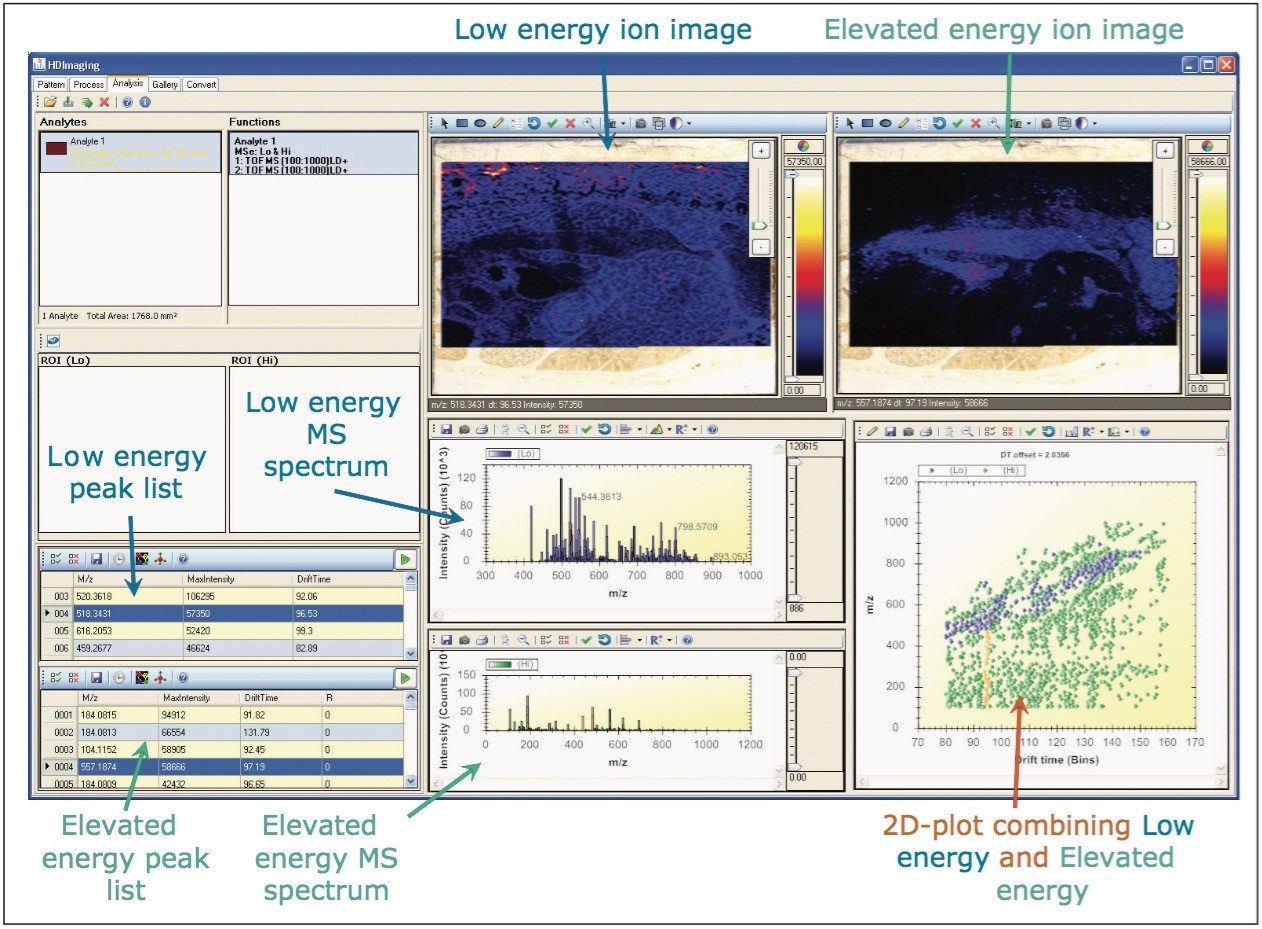
Task: Open the print icon on the spectrum toolbar
Action: point(483,430)
